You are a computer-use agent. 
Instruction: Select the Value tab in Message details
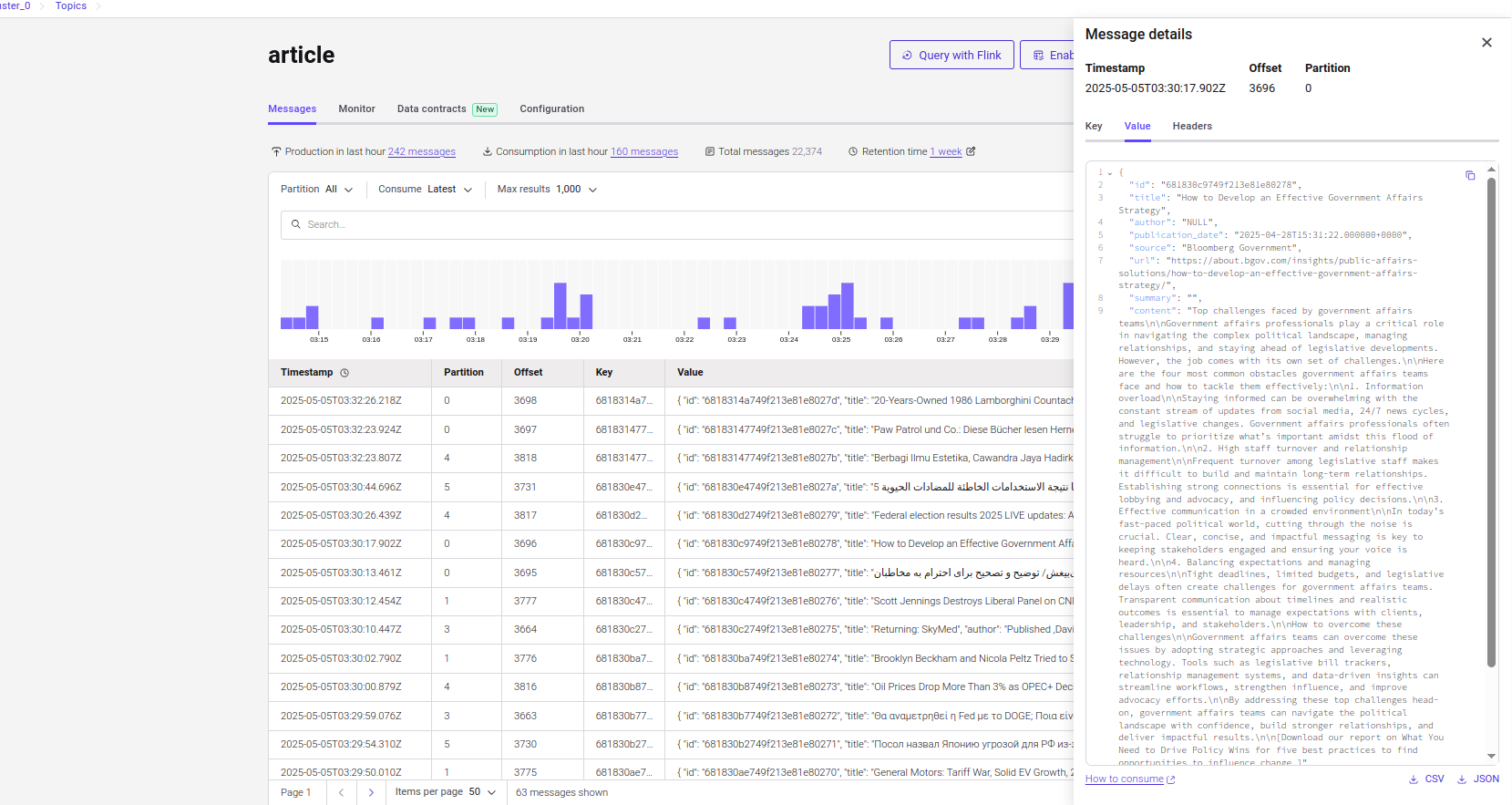1137,127
